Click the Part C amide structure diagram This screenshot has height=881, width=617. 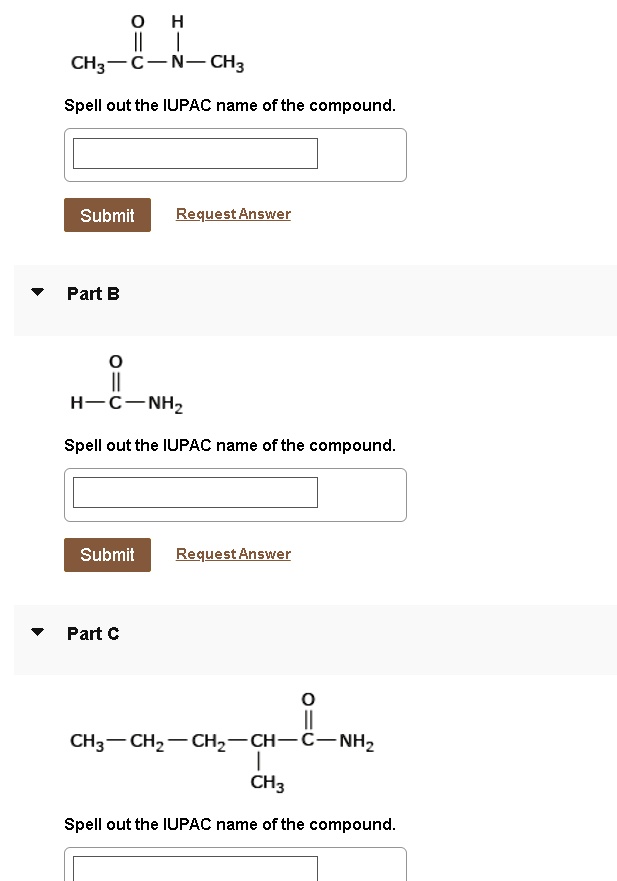coord(222,743)
